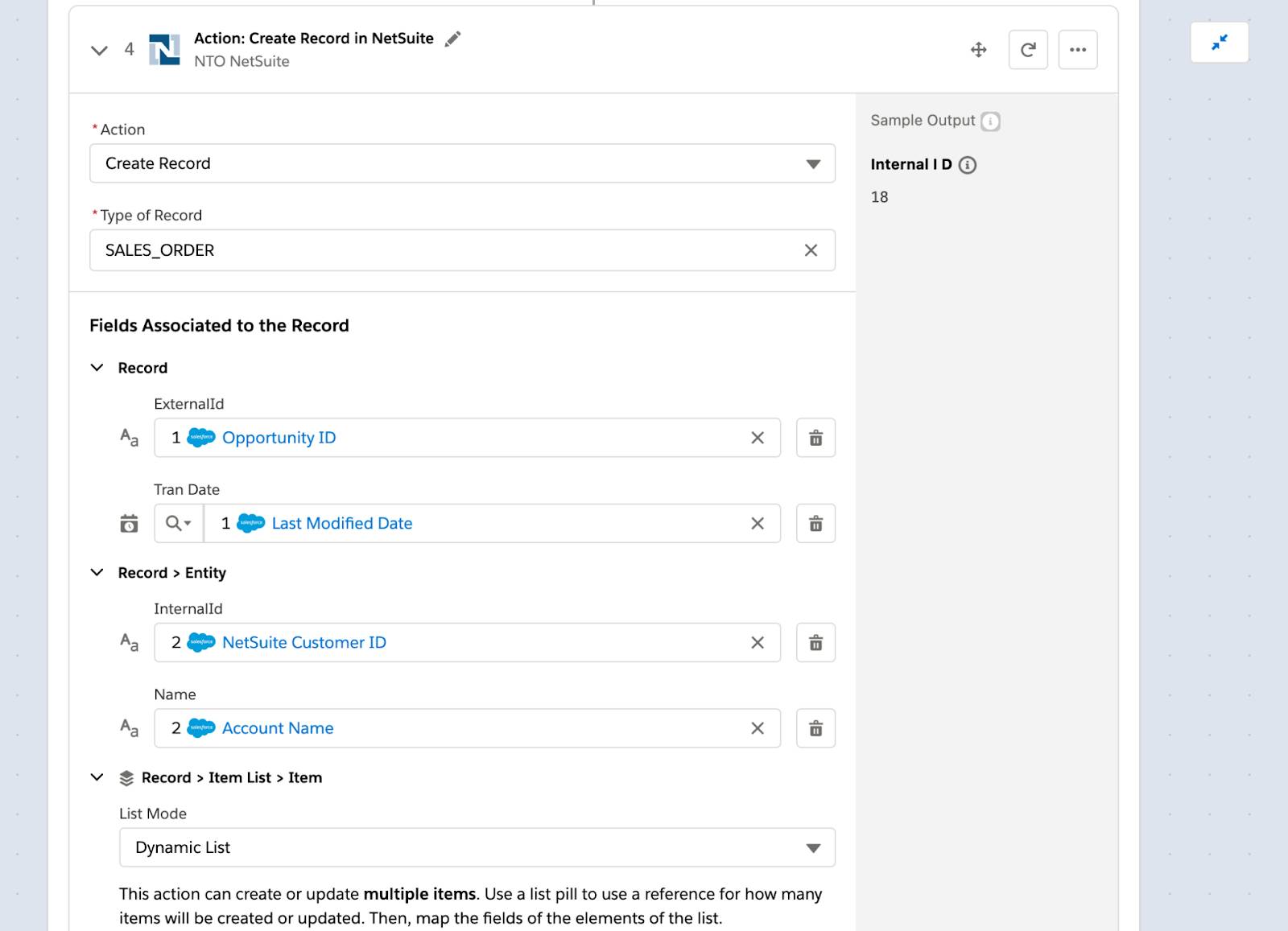Click the Action: Create Record in NetSuite title

point(314,39)
